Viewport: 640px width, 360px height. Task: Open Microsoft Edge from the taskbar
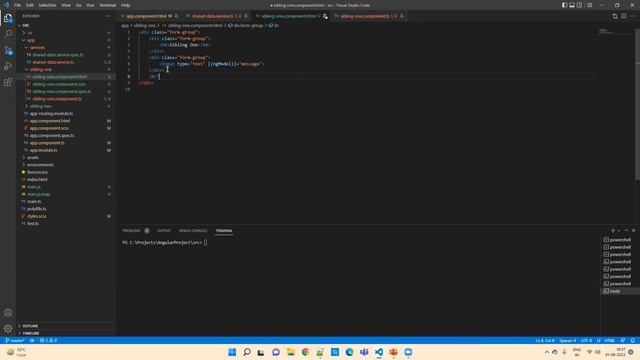coord(349,352)
